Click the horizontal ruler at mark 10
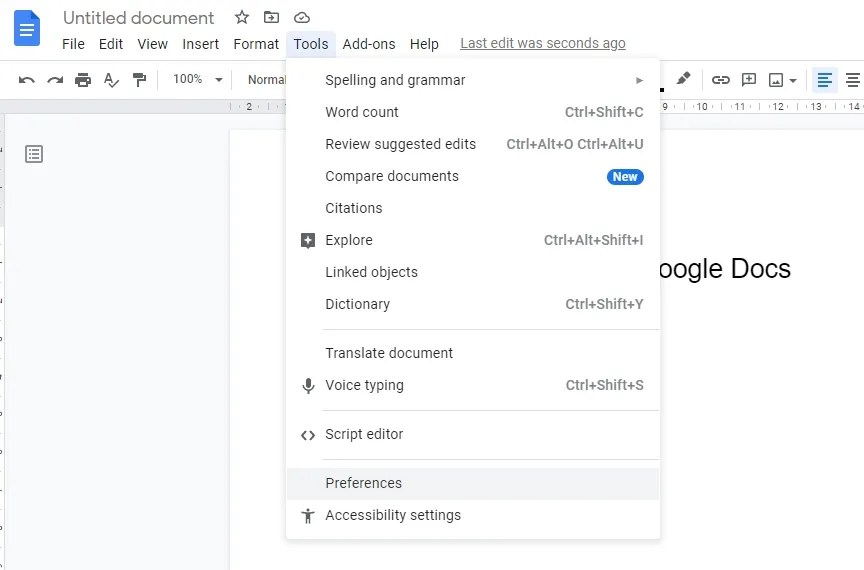Image resolution: width=864 pixels, height=570 pixels. point(702,106)
